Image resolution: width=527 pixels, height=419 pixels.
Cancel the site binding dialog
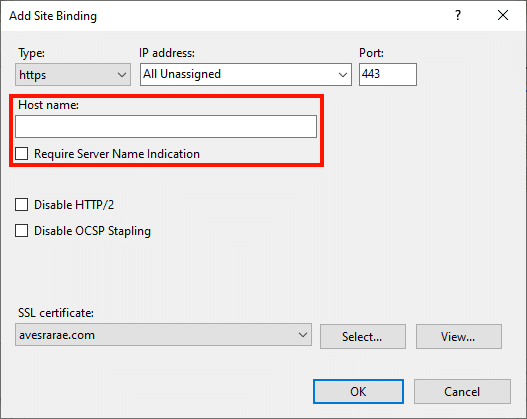tap(462, 391)
